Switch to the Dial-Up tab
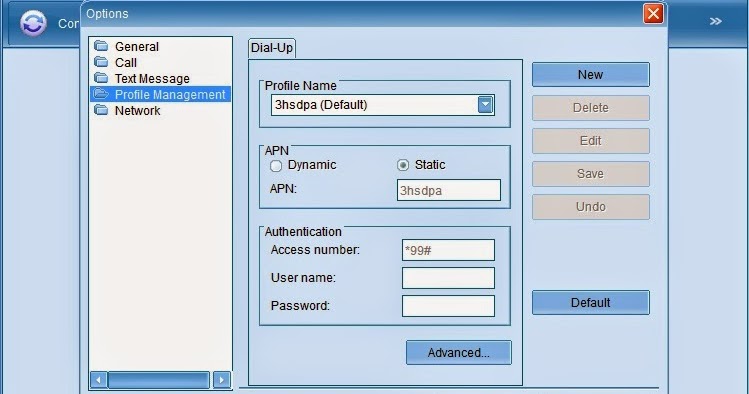The width and height of the screenshot is (749, 394). tap(272, 48)
